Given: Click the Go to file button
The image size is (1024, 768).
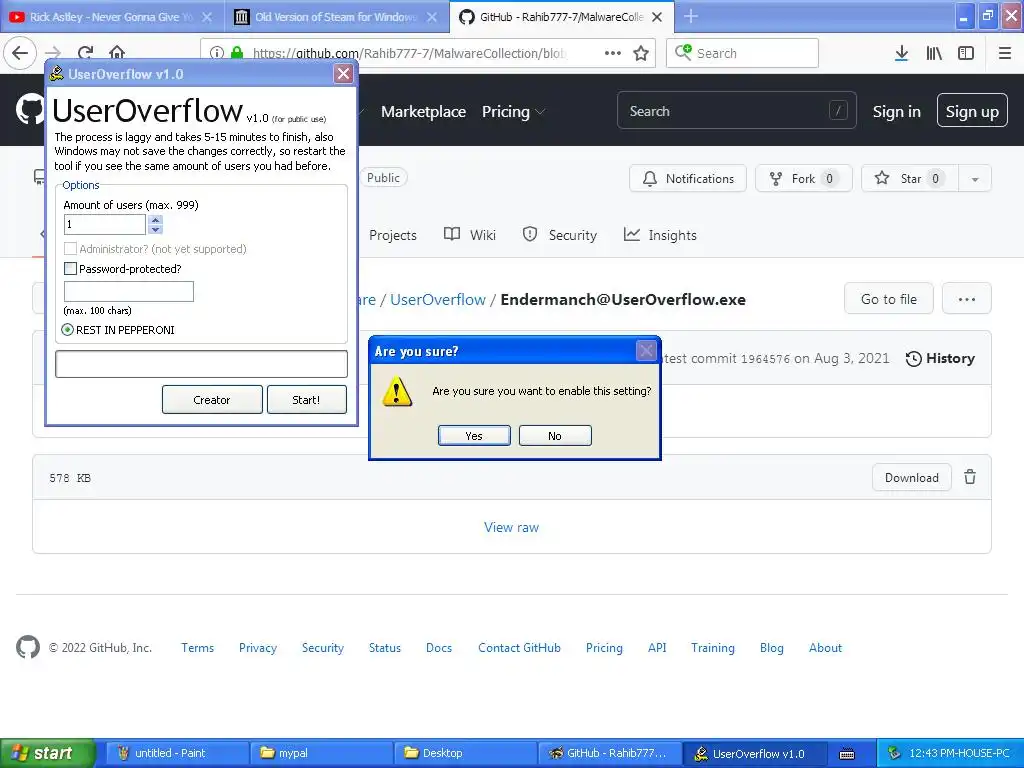Looking at the screenshot, I should (x=888, y=299).
